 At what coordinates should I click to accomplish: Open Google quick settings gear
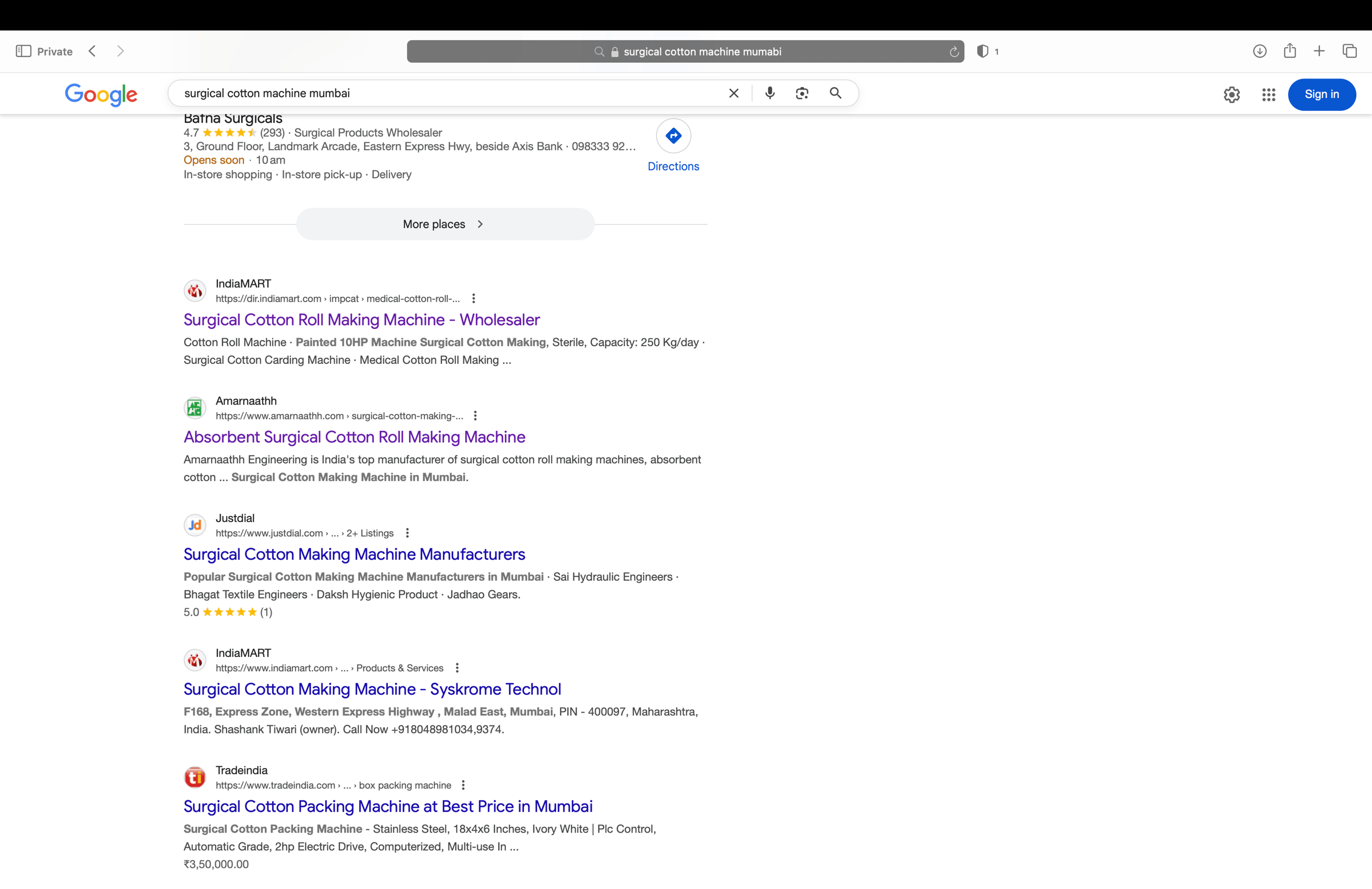pos(1232,95)
